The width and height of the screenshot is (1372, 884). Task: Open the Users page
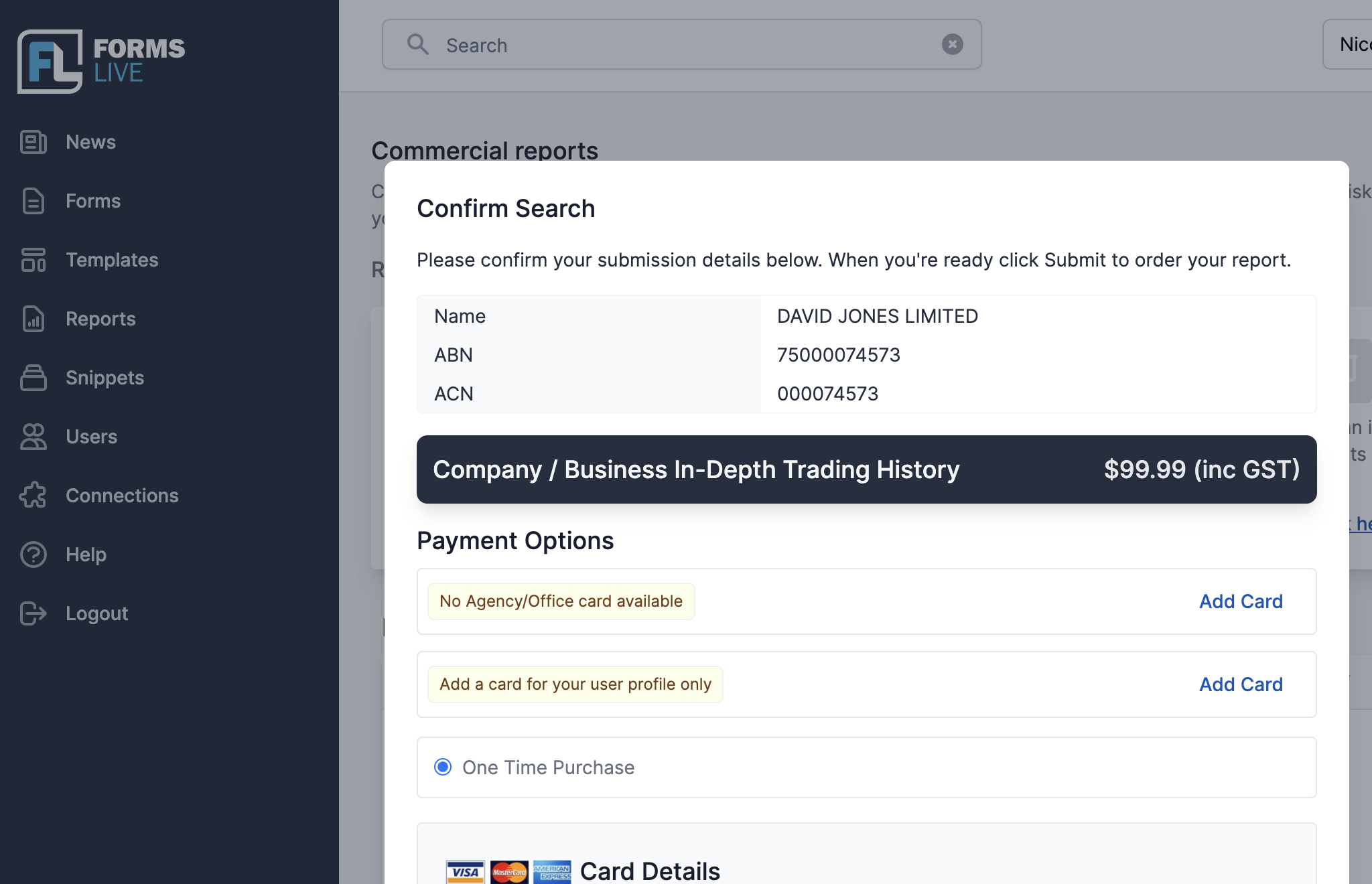[91, 437]
